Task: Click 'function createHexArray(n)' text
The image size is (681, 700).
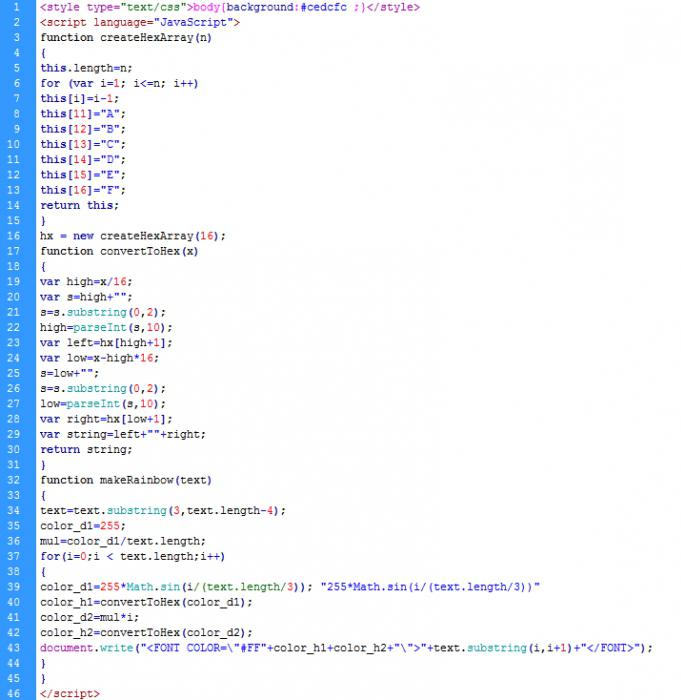Action: (125, 38)
